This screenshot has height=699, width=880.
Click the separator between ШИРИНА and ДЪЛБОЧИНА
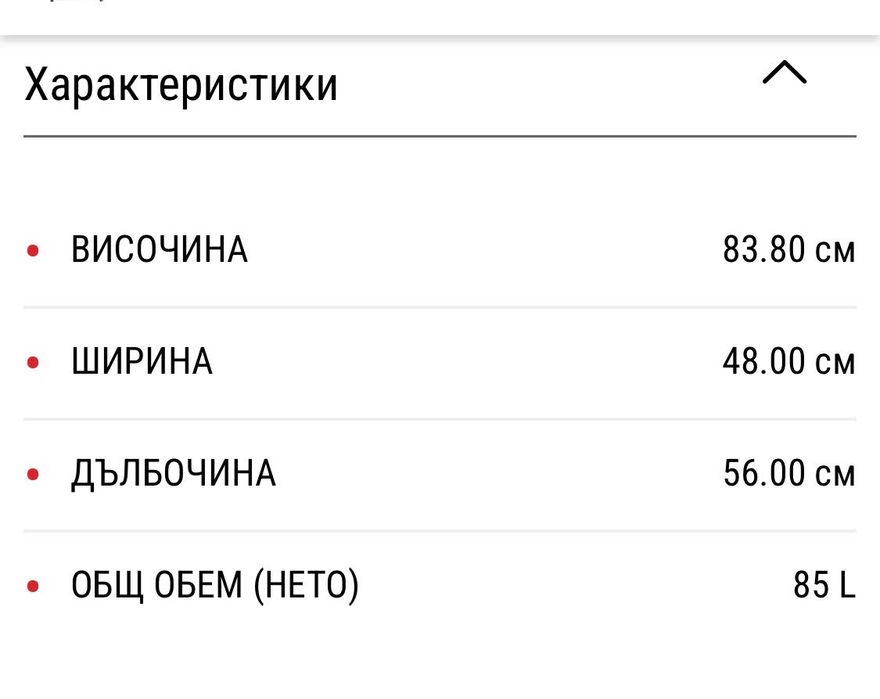point(440,419)
